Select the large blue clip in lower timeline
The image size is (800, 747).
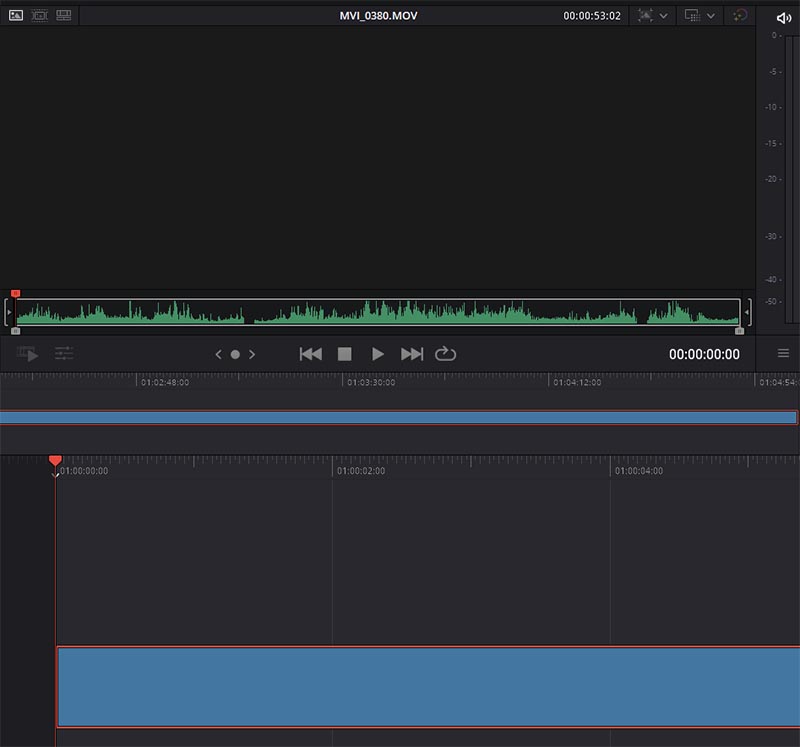(x=428, y=686)
